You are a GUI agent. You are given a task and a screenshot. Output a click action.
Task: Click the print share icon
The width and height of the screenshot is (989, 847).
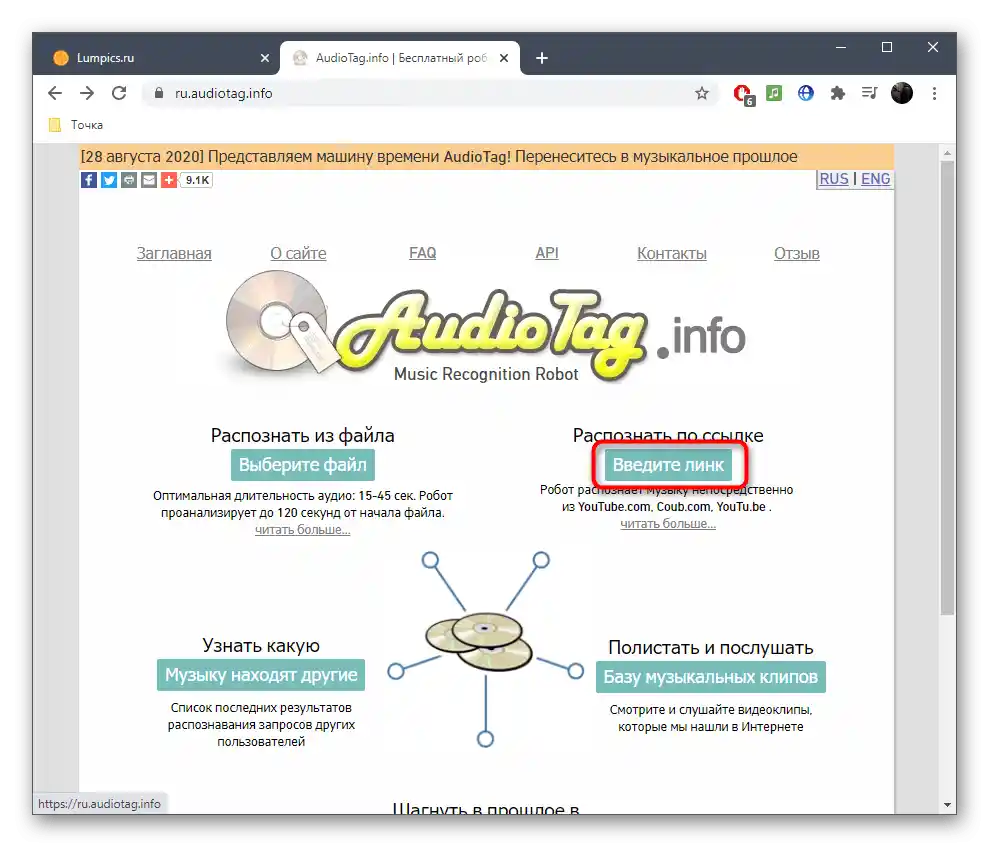pos(129,180)
